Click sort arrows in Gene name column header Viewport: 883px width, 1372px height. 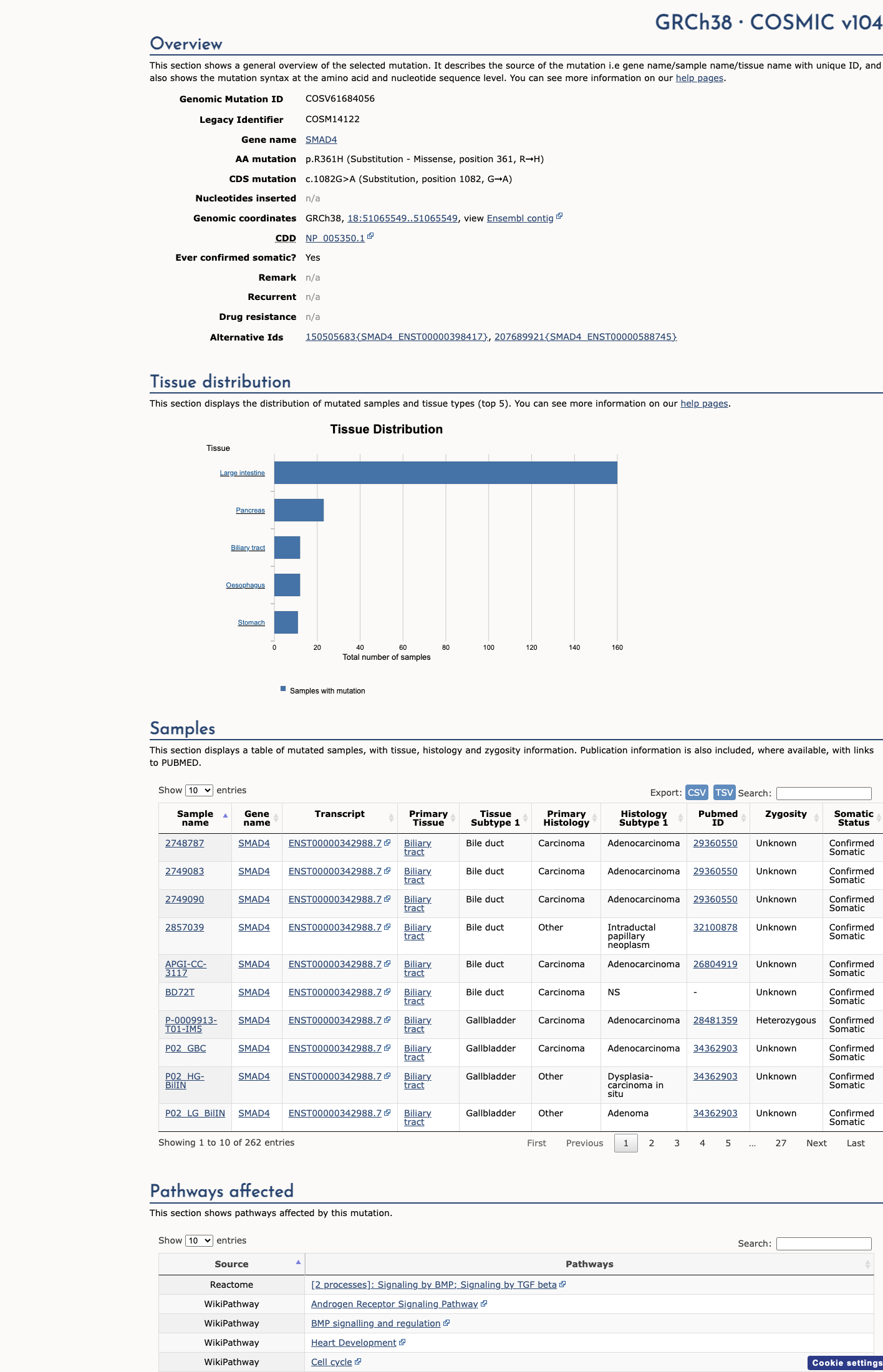click(x=276, y=818)
